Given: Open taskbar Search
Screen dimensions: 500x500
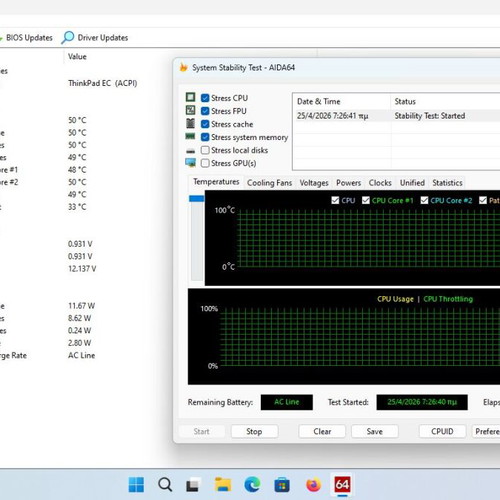Looking at the screenshot, I should (165, 485).
